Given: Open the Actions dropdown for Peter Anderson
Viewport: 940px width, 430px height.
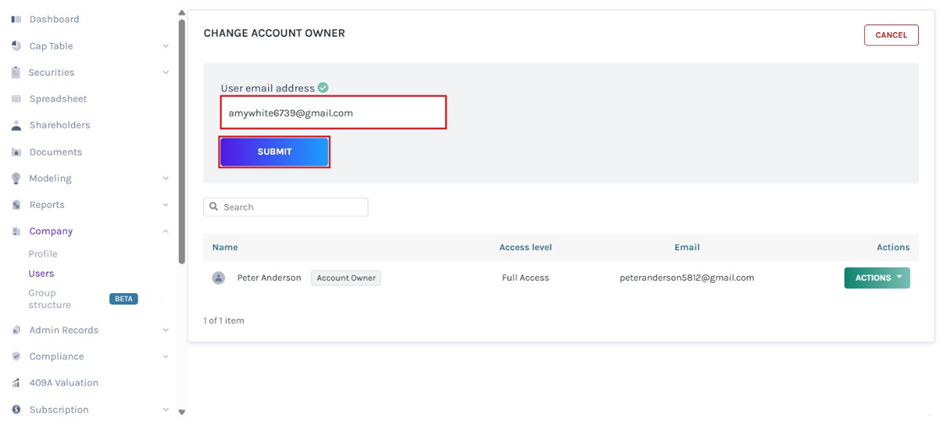Looking at the screenshot, I should pyautogui.click(x=877, y=278).
